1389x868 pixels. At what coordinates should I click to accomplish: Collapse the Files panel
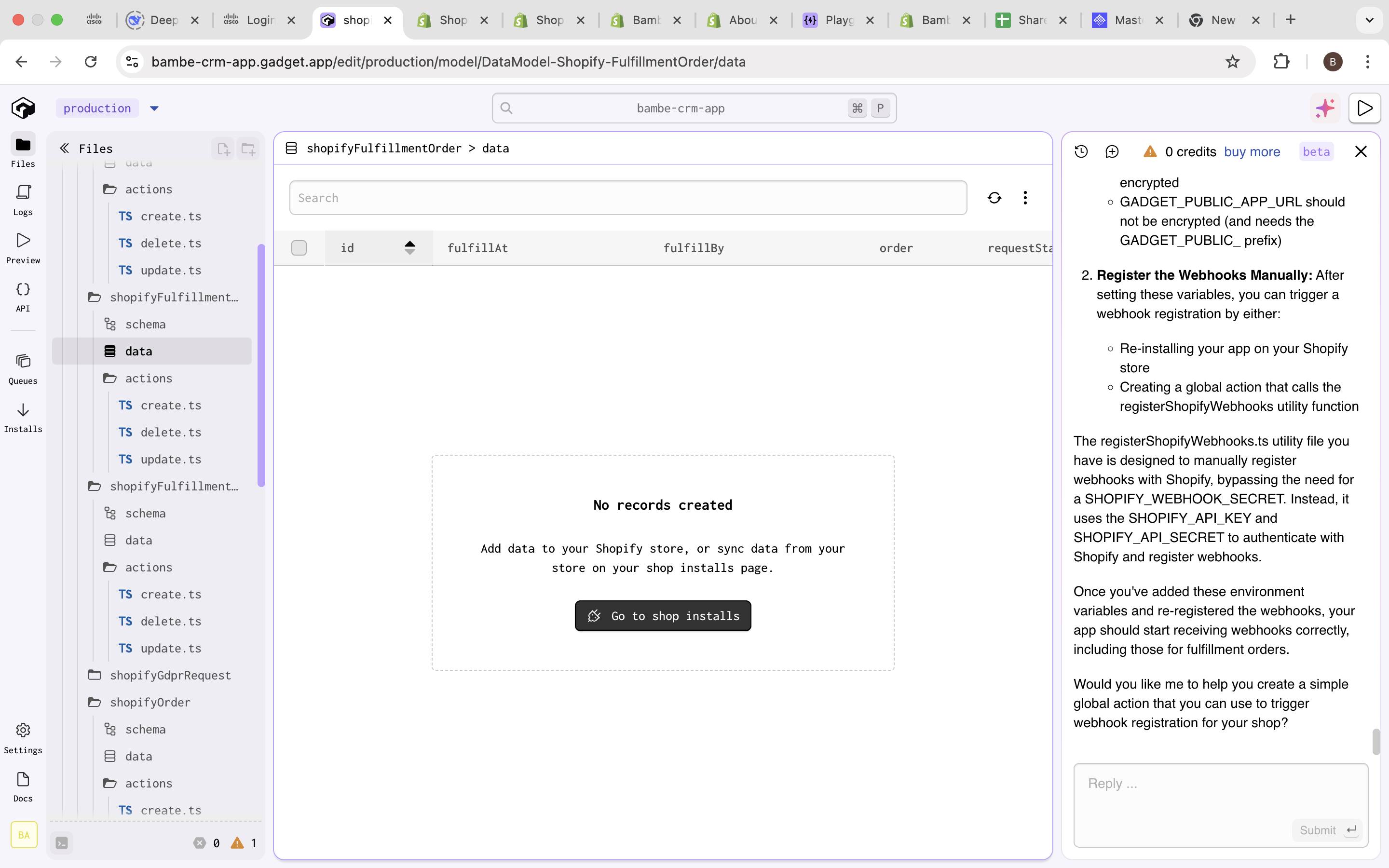coord(64,149)
